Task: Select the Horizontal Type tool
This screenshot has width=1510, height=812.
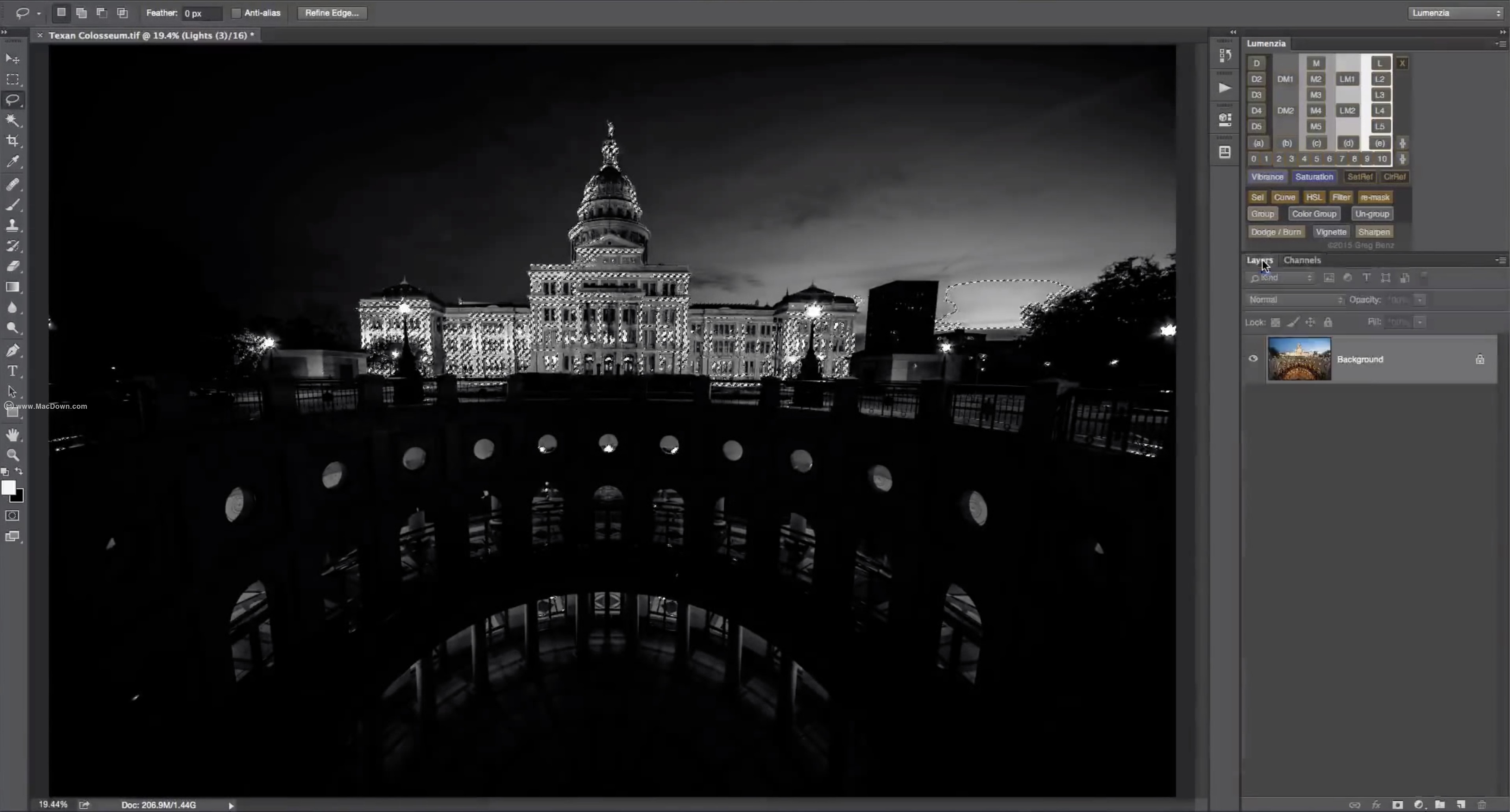Action: click(x=12, y=371)
